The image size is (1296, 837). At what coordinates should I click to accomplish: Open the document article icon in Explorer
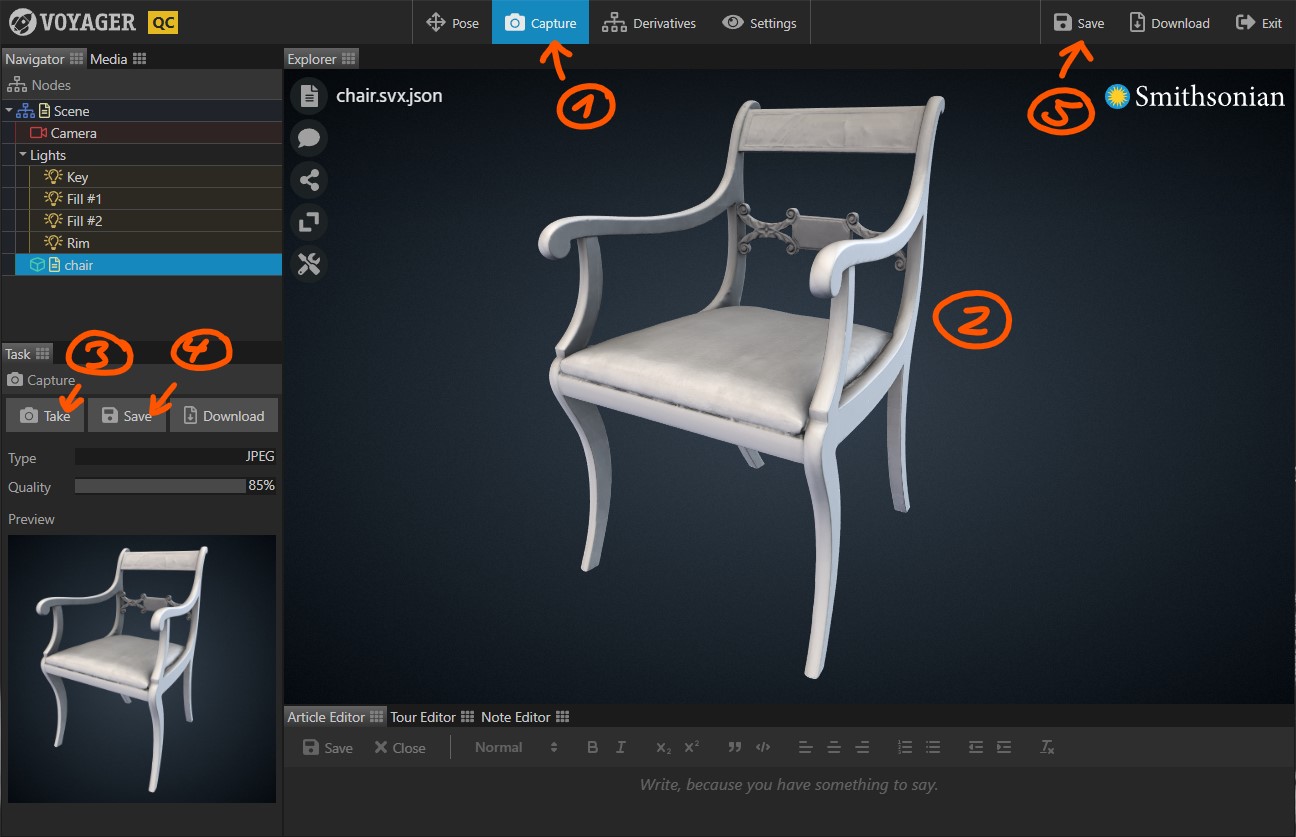tap(309, 96)
